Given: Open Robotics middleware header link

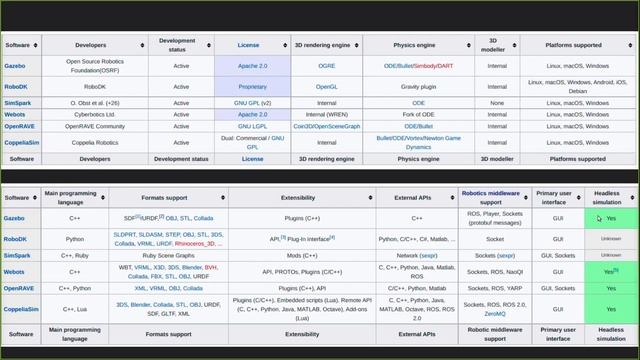Looking at the screenshot, I should coord(491,193).
